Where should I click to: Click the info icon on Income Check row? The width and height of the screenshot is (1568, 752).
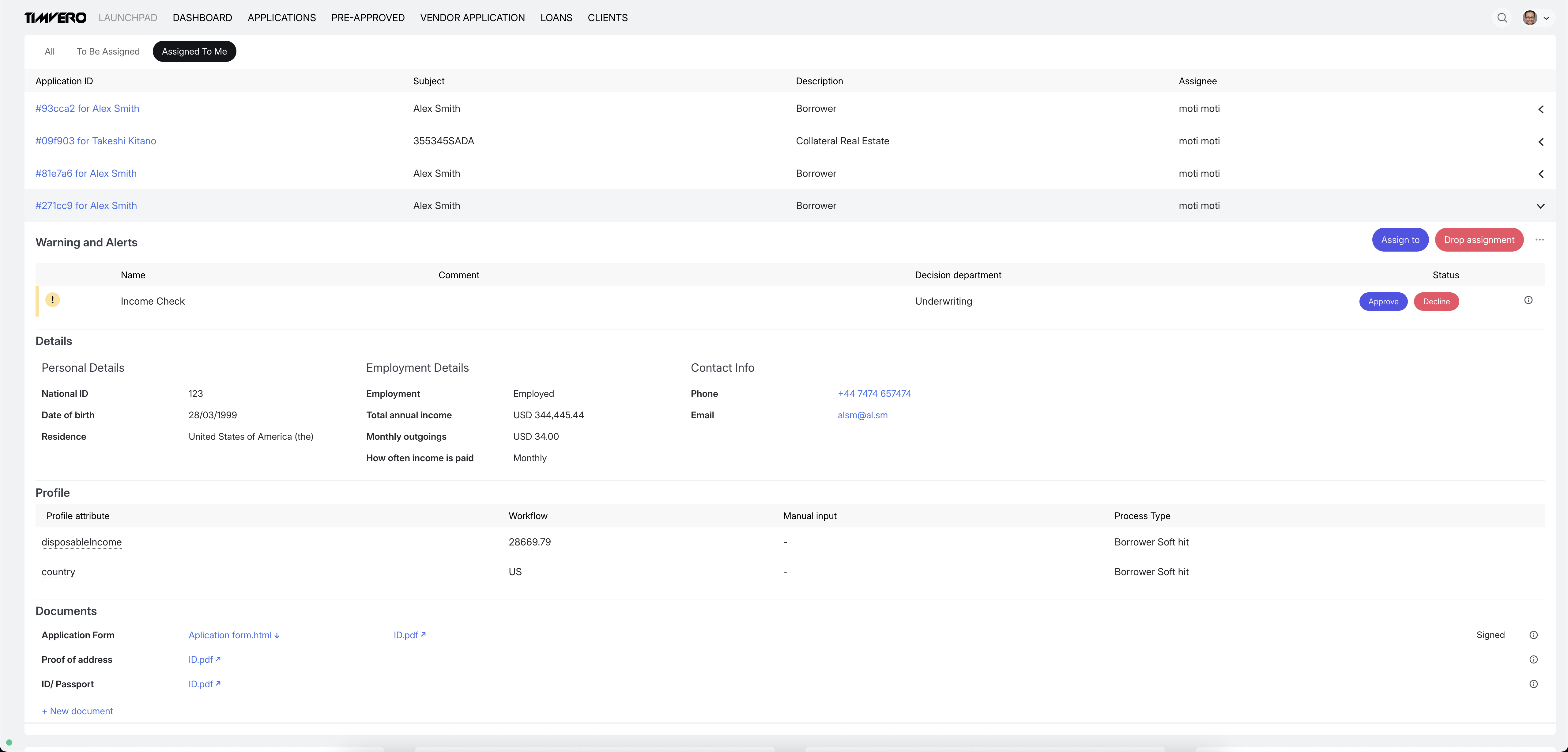[1528, 300]
